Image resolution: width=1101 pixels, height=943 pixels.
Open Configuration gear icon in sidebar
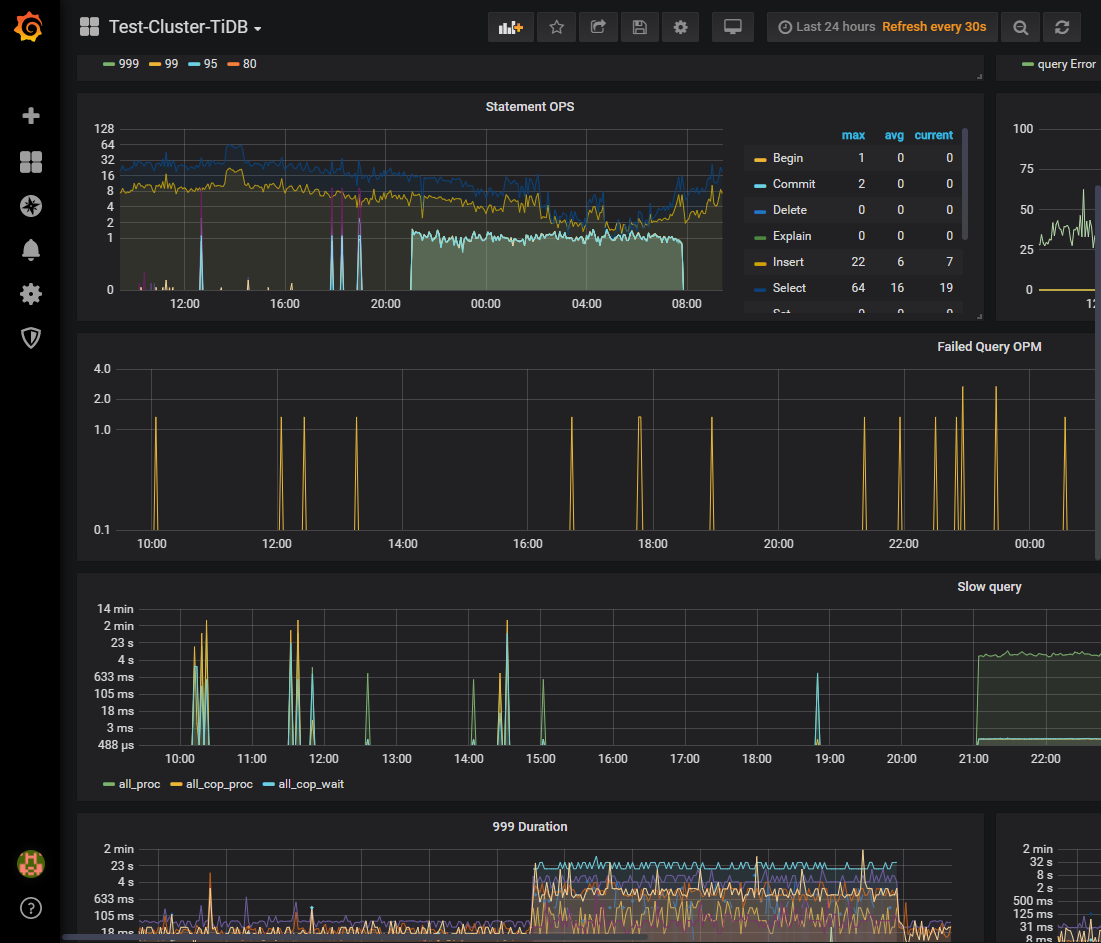31,294
